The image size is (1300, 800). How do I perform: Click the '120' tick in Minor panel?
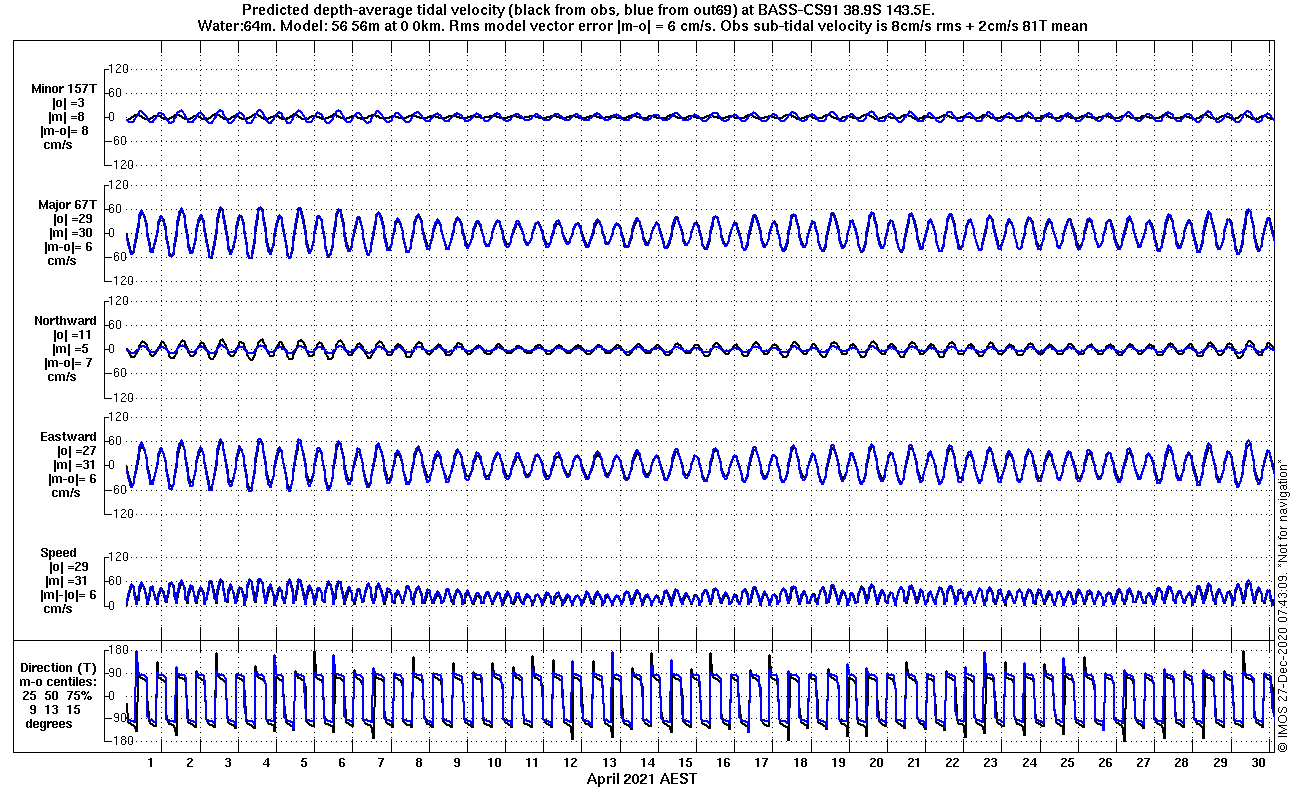(x=119, y=69)
